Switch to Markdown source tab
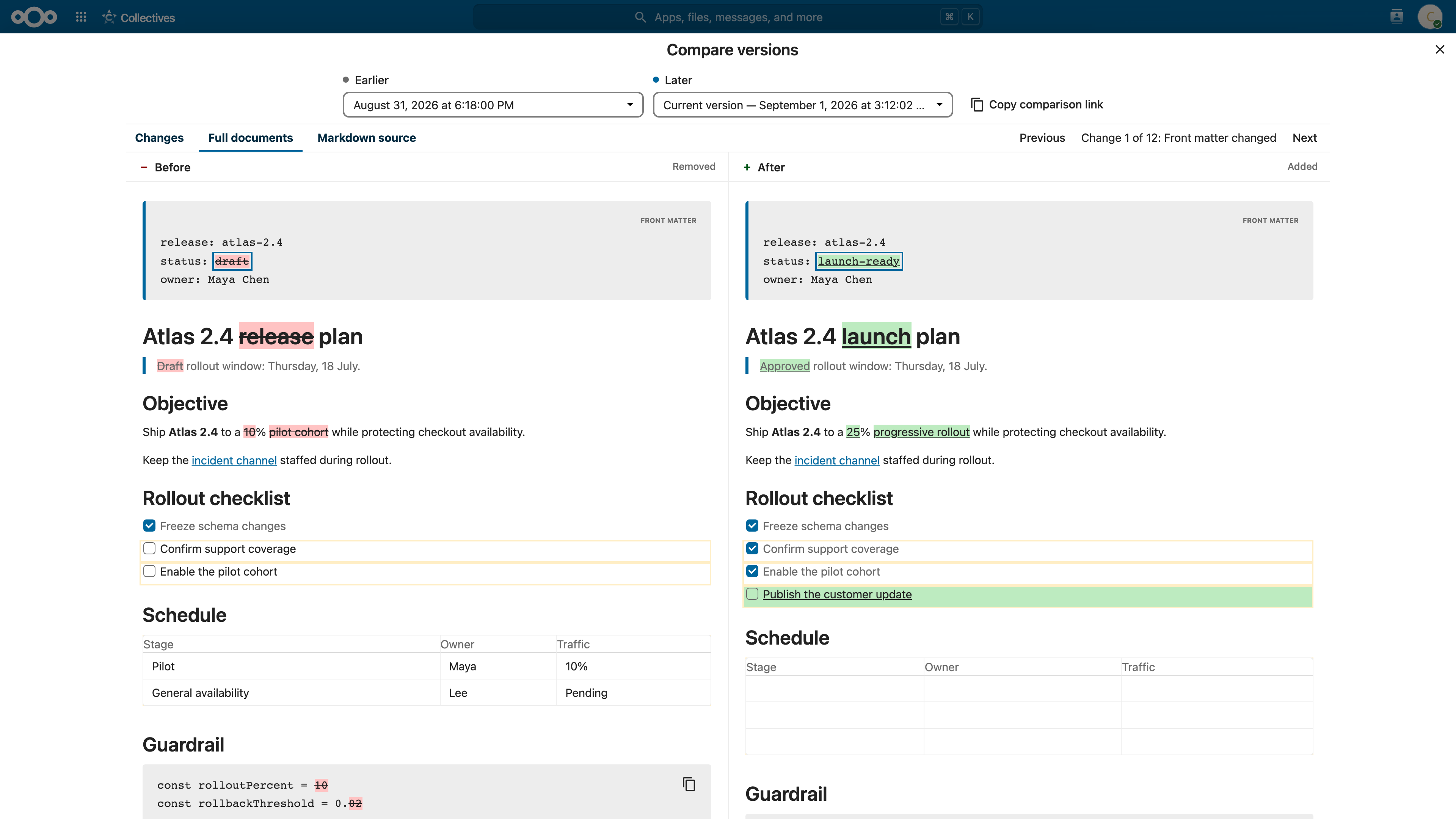The image size is (1456, 819). point(366,138)
